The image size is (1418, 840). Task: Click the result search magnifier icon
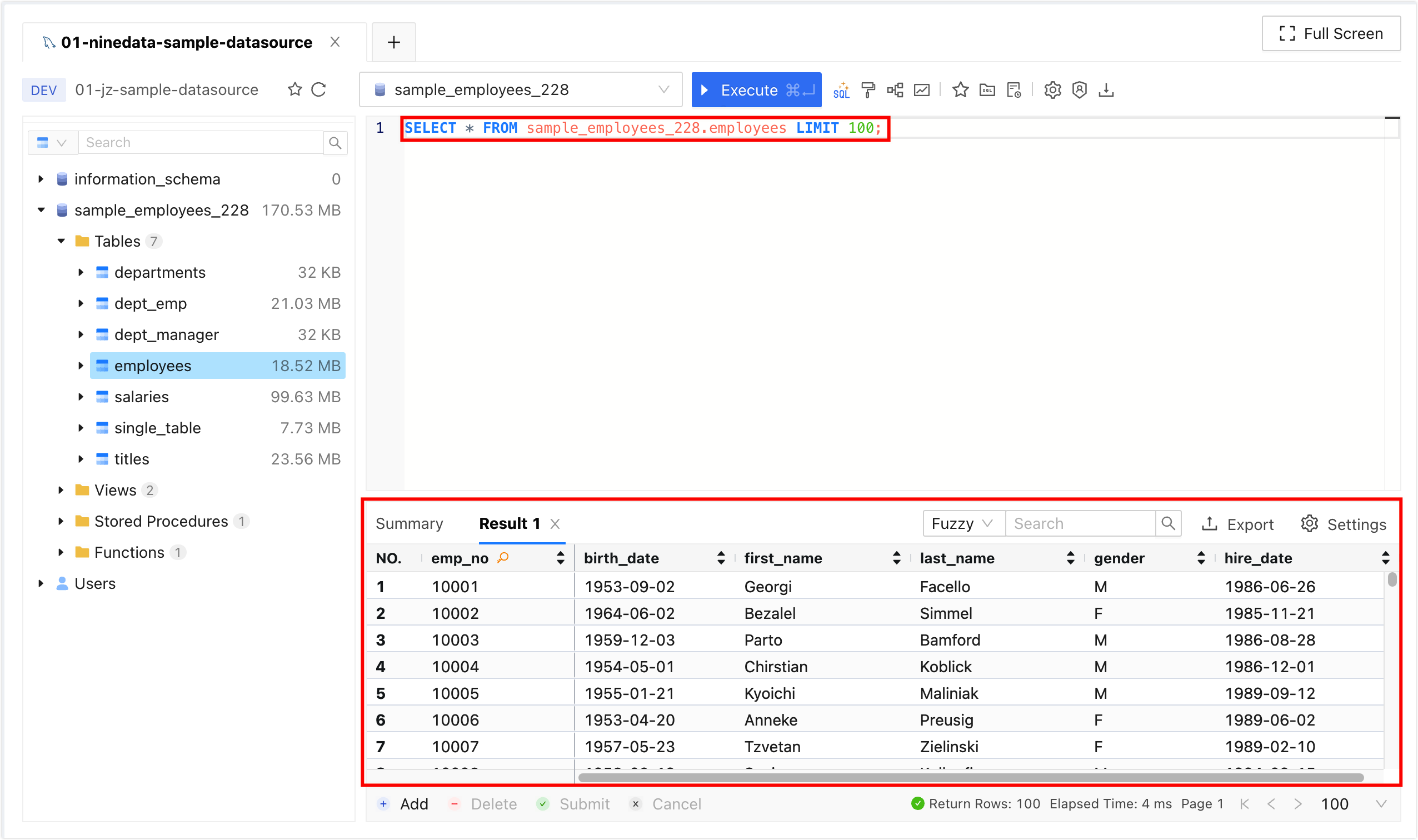pyautogui.click(x=1169, y=523)
